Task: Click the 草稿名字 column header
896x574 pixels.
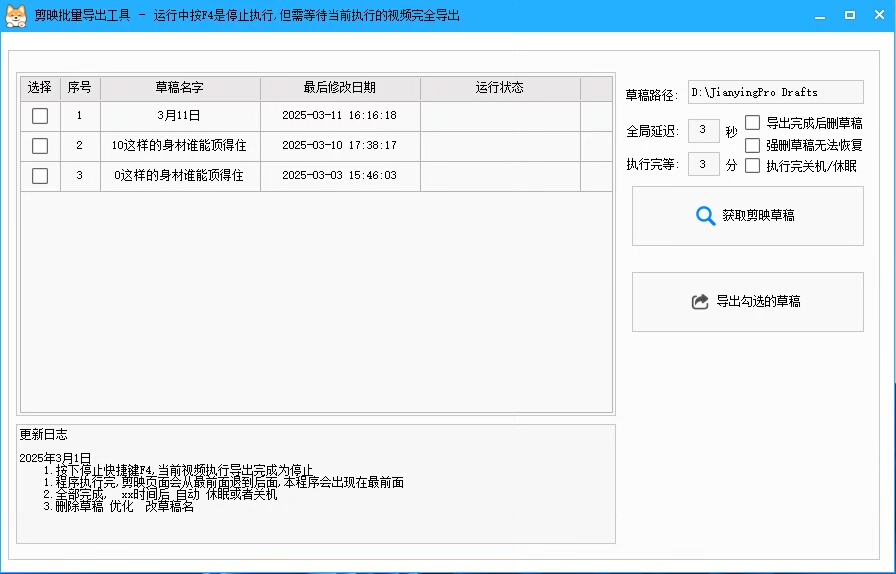Action: pos(180,88)
